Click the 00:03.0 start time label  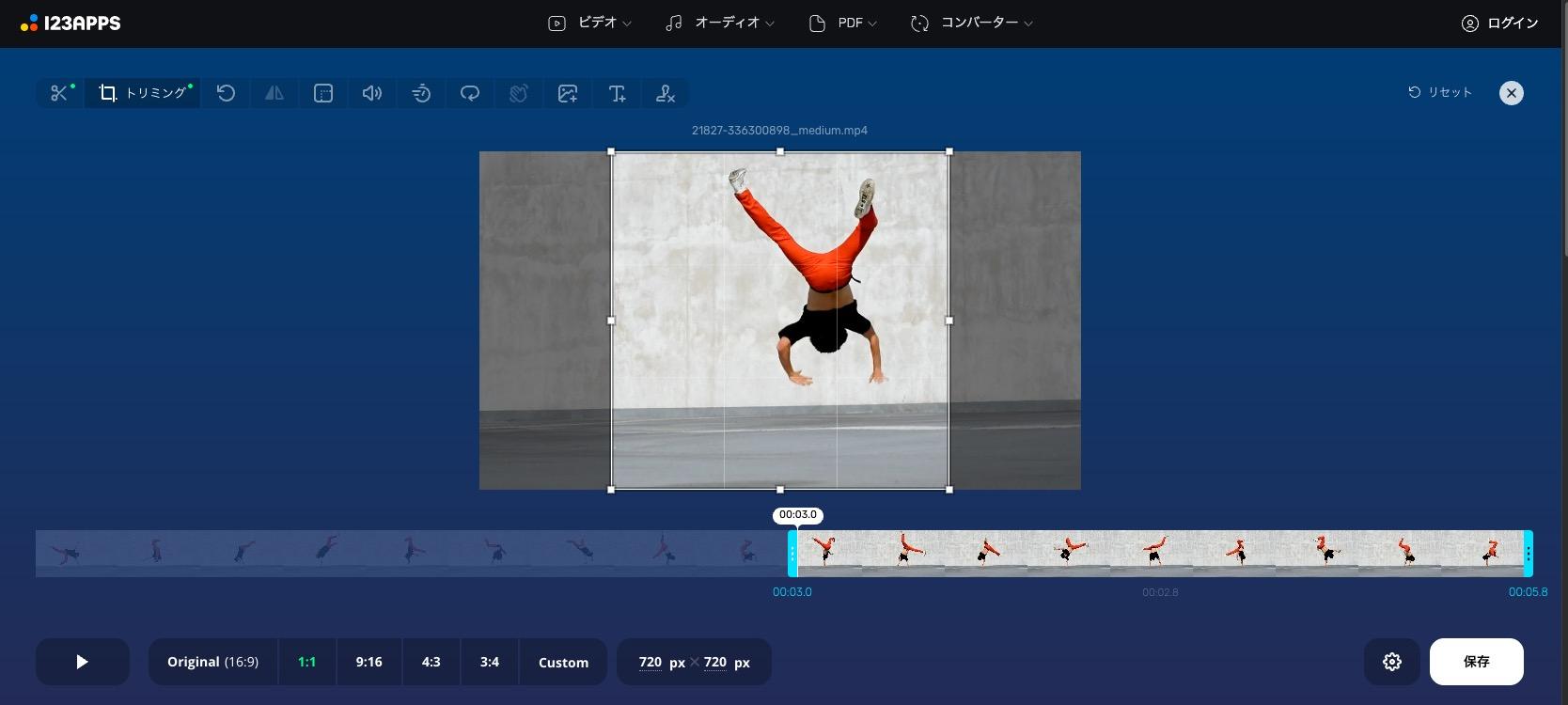(x=792, y=592)
